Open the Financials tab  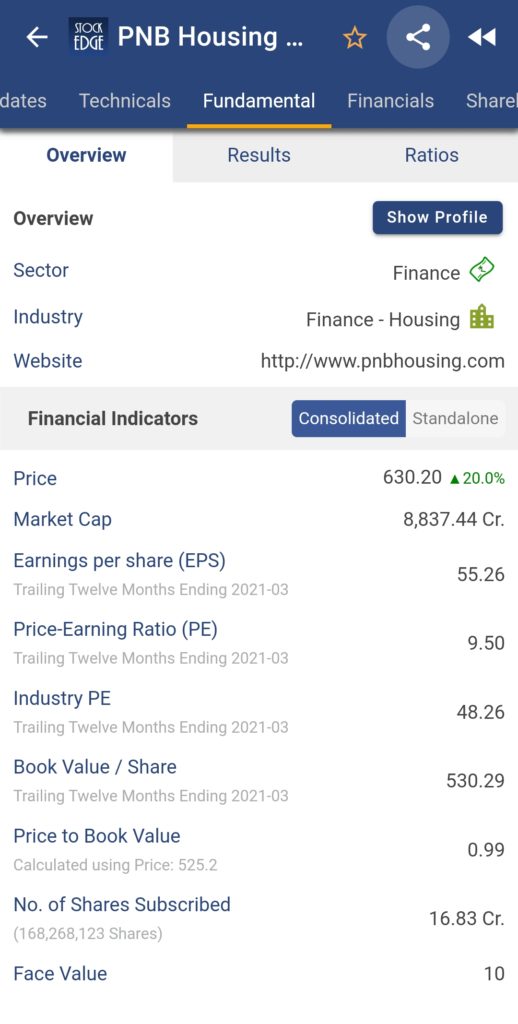click(391, 101)
